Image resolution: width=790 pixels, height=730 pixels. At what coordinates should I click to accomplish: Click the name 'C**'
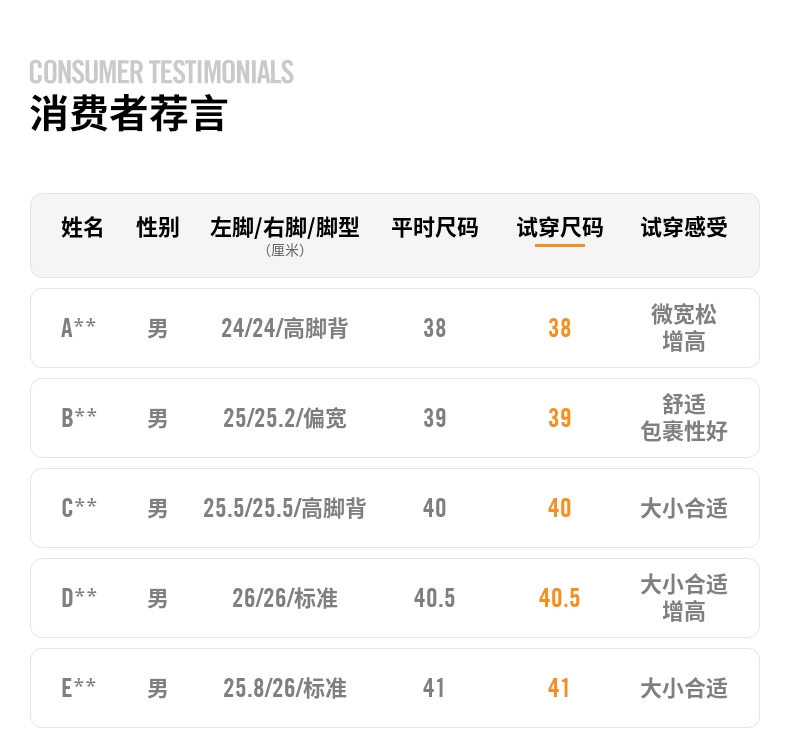(79, 508)
